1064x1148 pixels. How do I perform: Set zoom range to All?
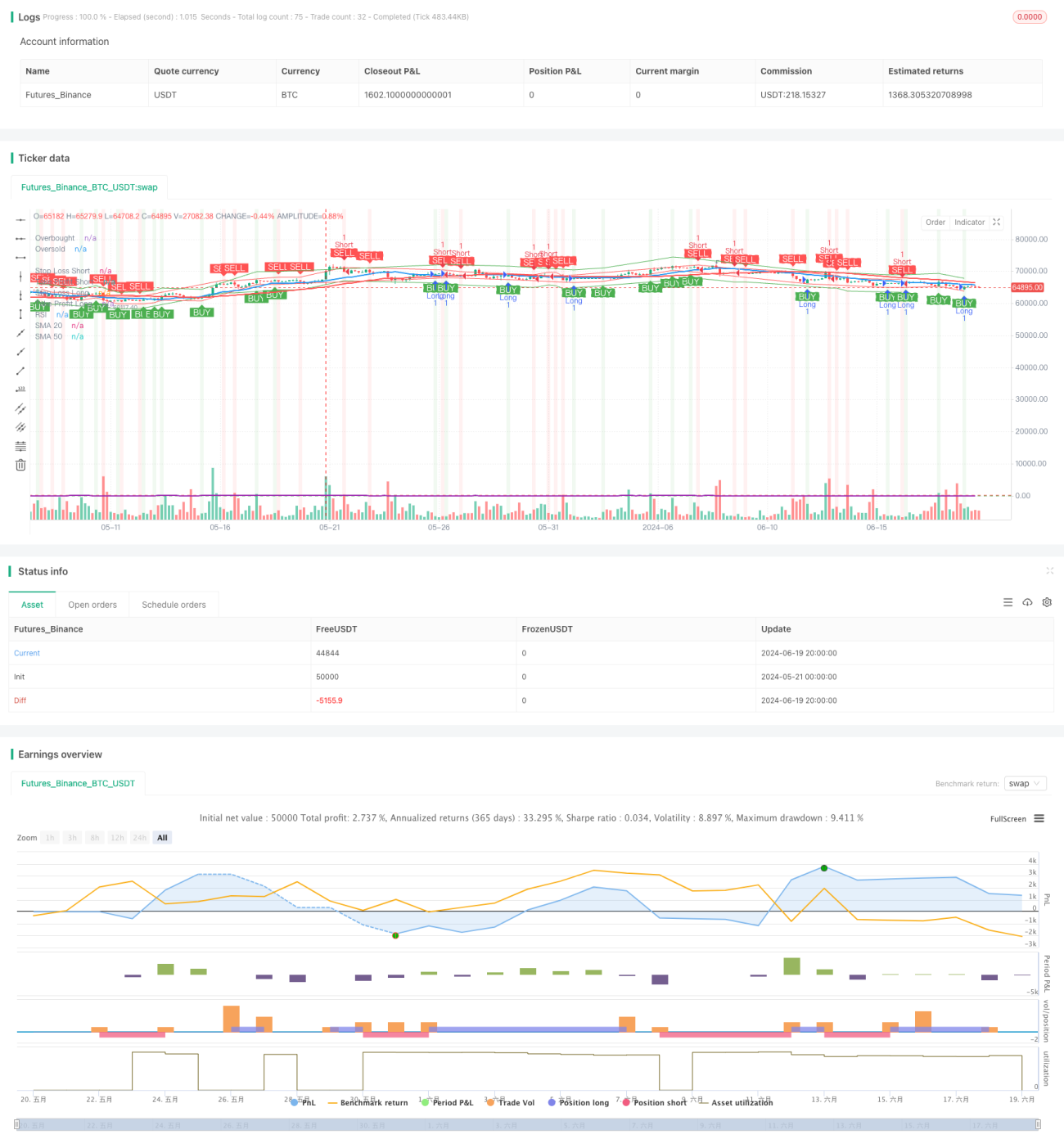(x=162, y=838)
